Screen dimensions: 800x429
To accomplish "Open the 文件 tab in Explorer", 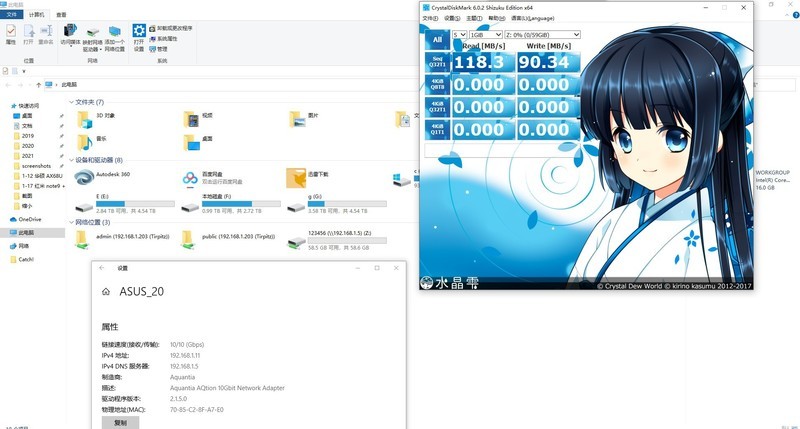I will point(11,14).
